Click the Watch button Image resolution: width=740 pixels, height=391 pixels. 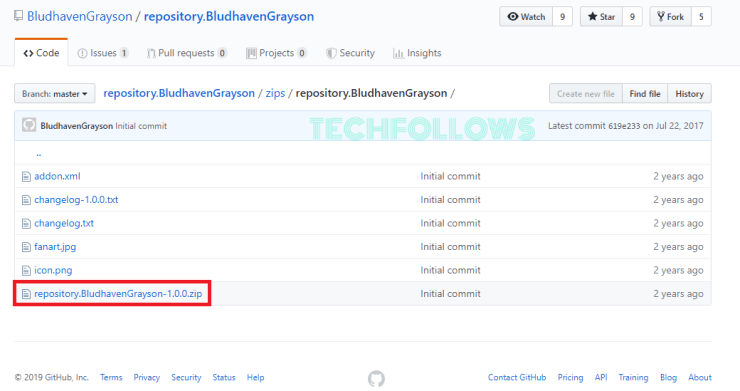(x=526, y=17)
